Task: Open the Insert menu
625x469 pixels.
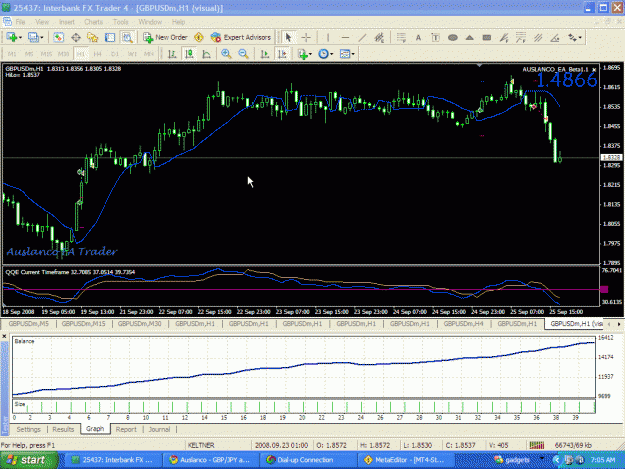Action: [67, 22]
